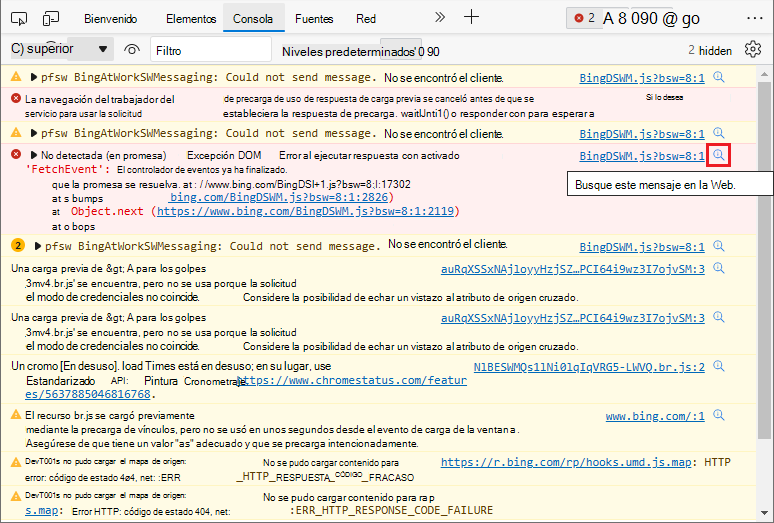Search web for the FetchEvent error message
This screenshot has width=774, height=523.
coord(719,155)
